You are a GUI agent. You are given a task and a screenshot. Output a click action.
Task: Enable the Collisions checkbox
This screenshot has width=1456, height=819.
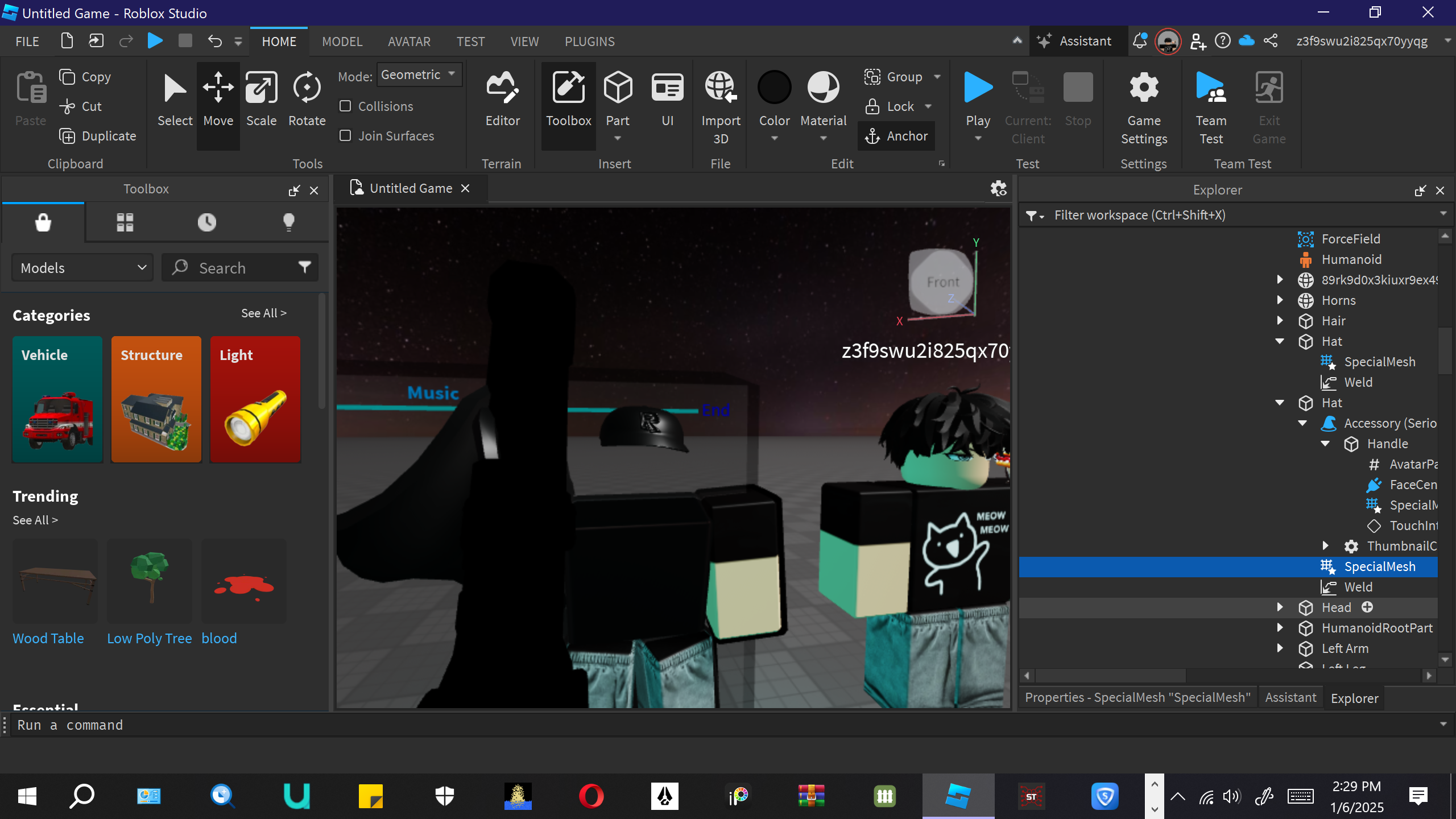coord(345,106)
